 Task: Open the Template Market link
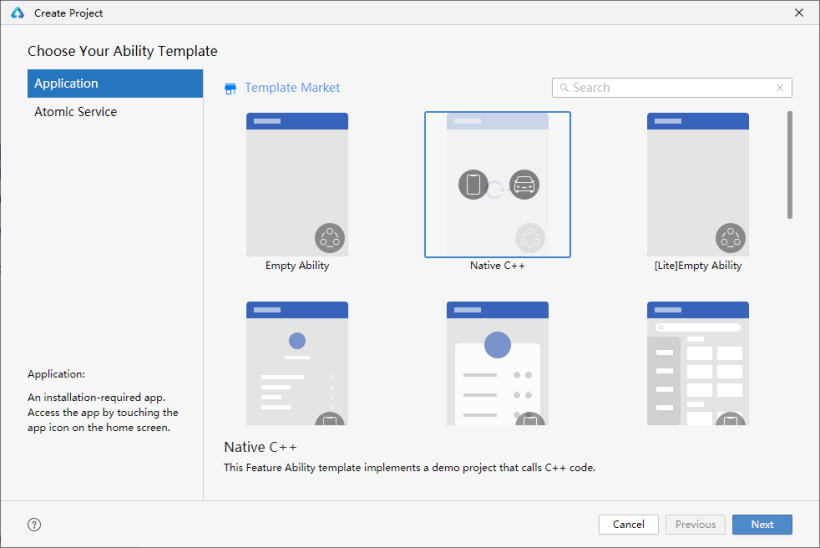[292, 87]
